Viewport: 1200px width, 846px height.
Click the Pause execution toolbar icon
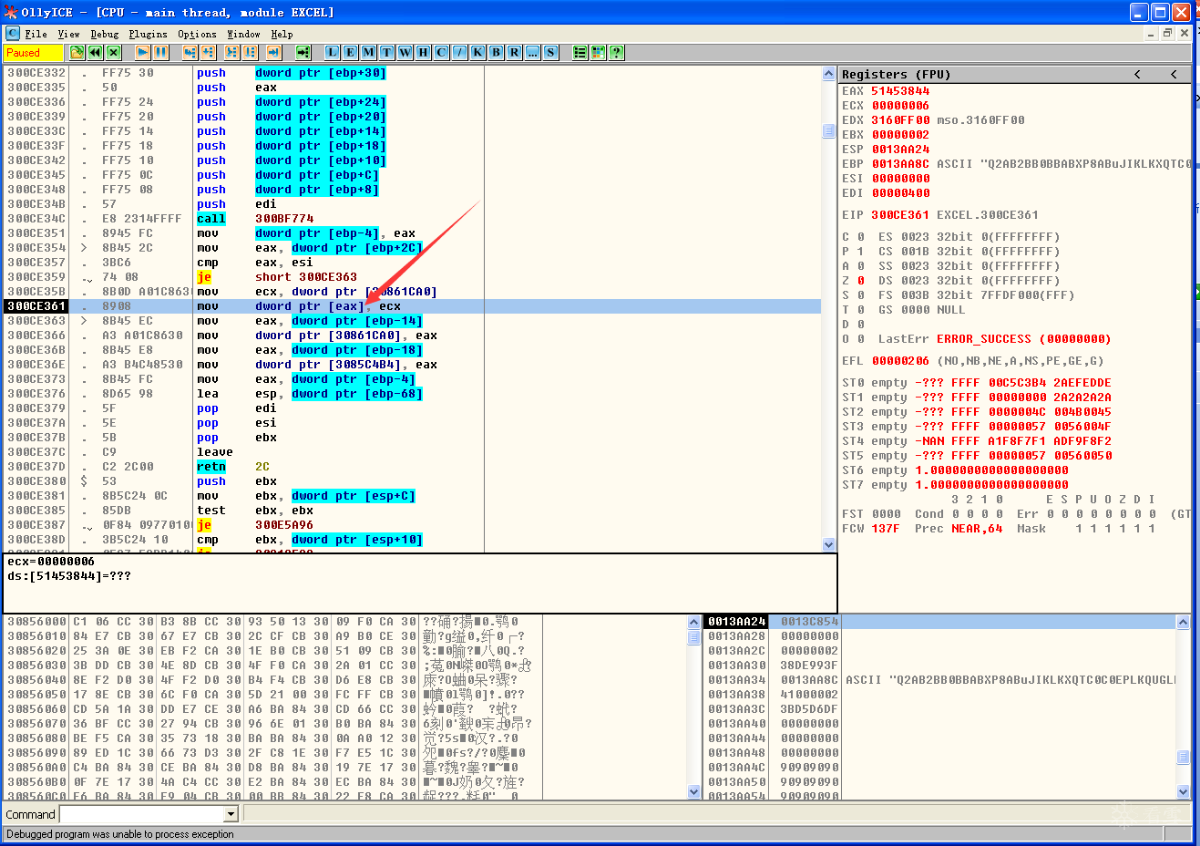(x=162, y=52)
